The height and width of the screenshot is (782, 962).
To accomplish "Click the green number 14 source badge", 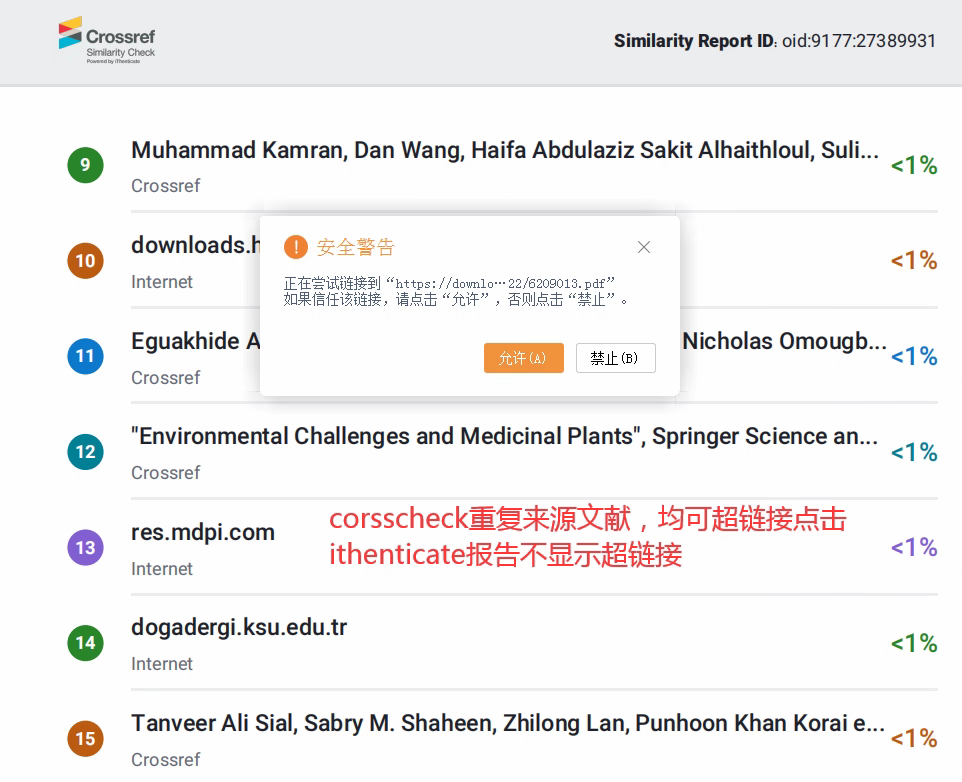I will 85,643.
